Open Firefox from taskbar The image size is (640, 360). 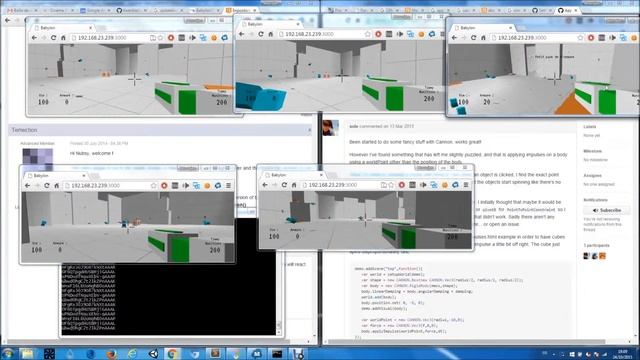point(111,354)
